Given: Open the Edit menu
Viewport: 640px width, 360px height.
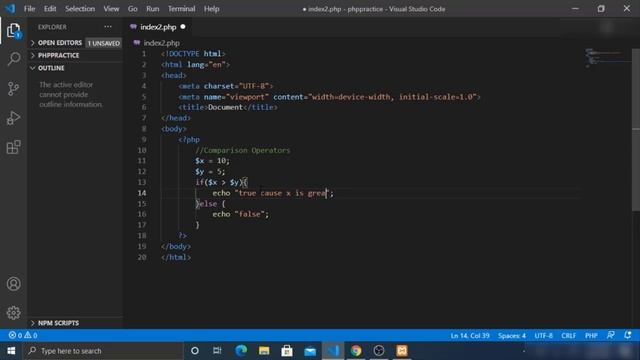Looking at the screenshot, I should [50, 9].
